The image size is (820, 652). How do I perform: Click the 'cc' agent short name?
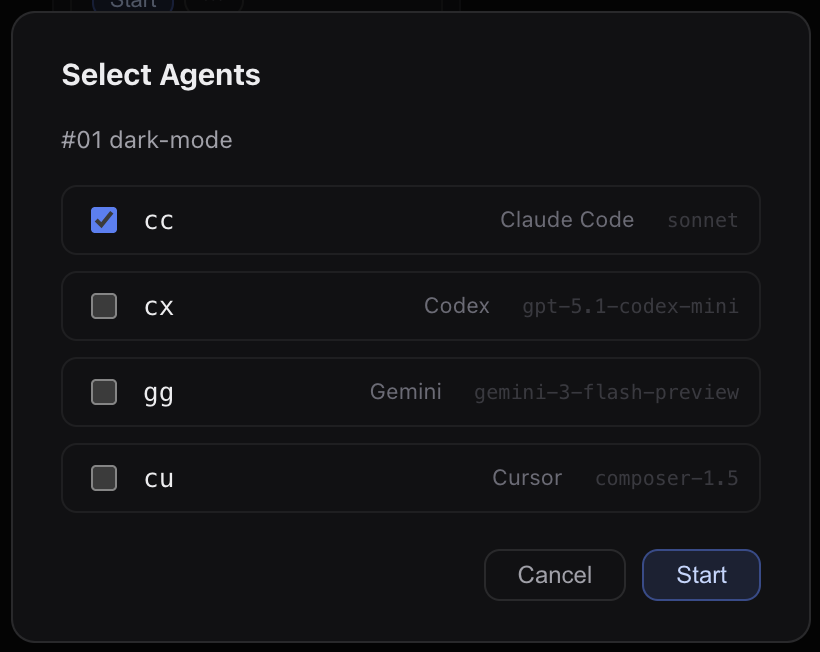pos(159,220)
